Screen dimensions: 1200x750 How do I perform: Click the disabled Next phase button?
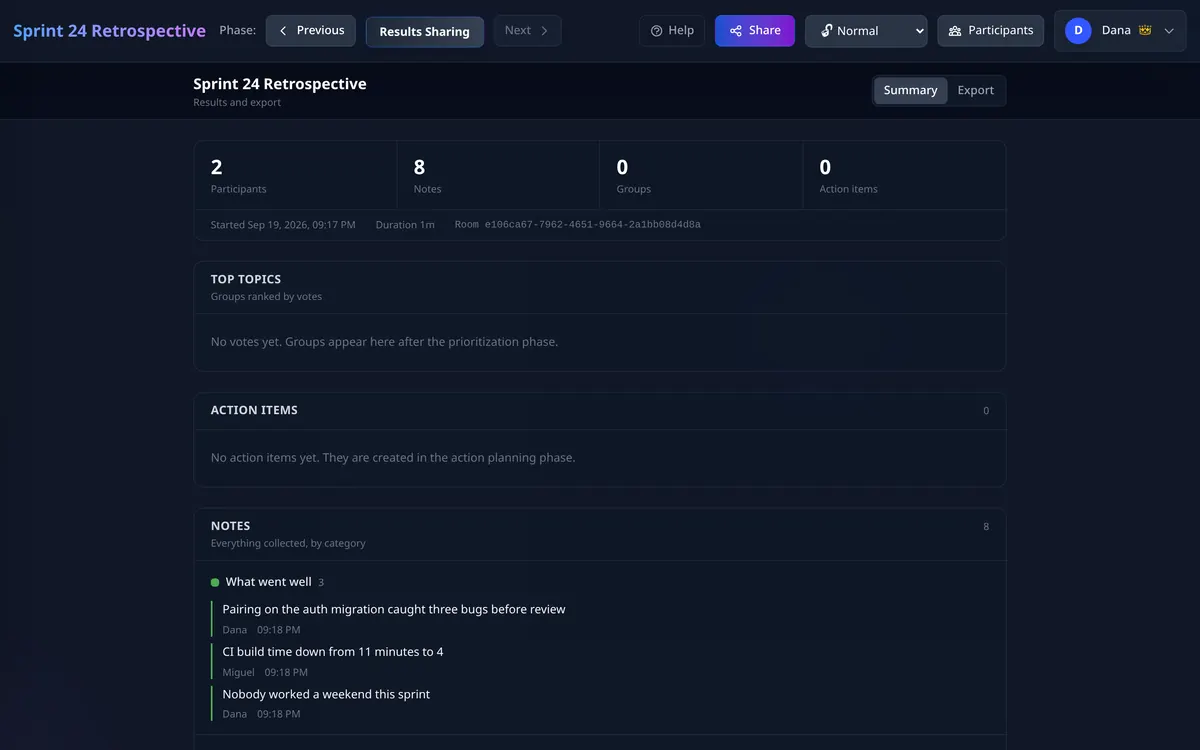(x=527, y=31)
